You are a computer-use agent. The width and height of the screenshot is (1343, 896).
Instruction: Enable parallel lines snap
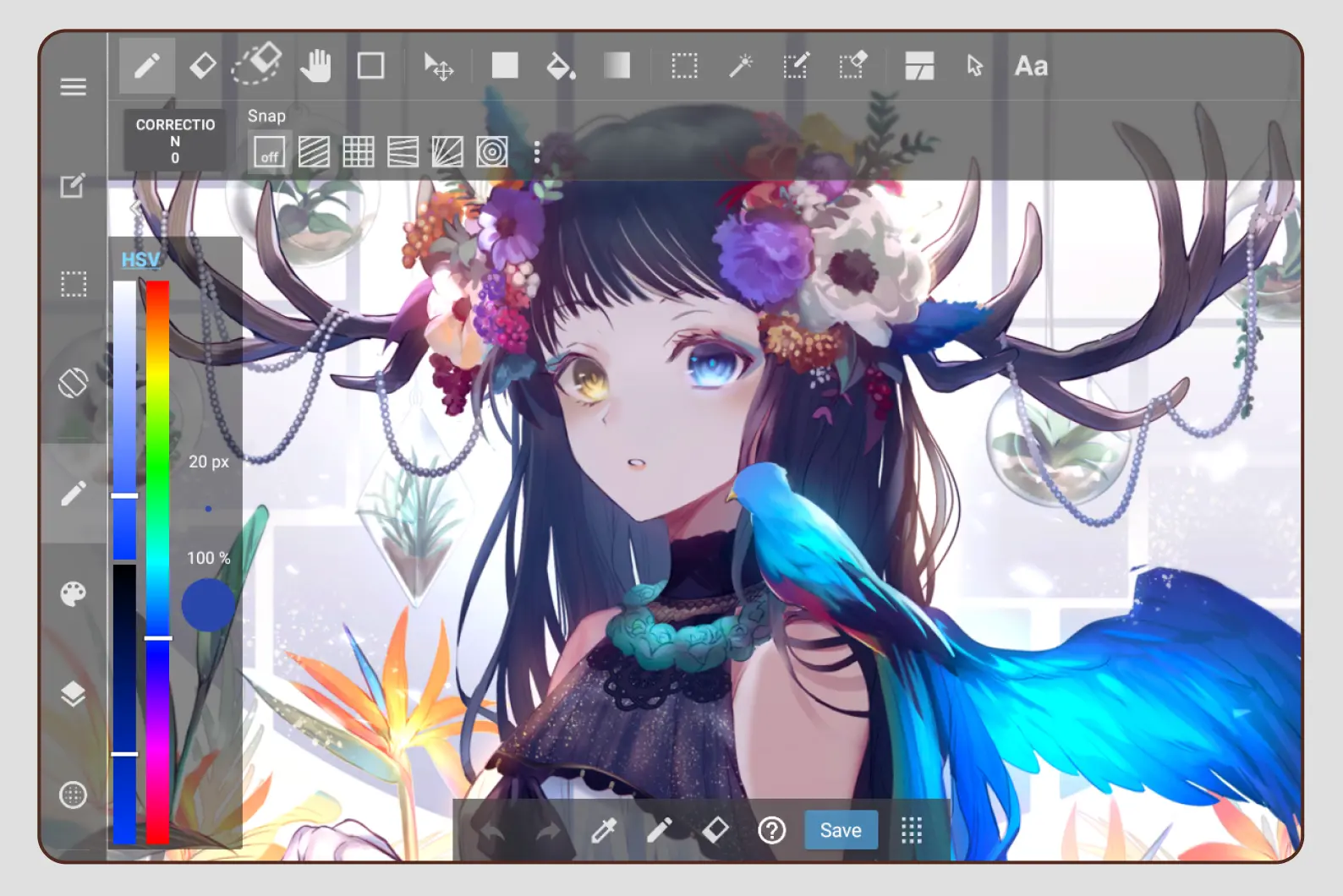click(x=314, y=152)
